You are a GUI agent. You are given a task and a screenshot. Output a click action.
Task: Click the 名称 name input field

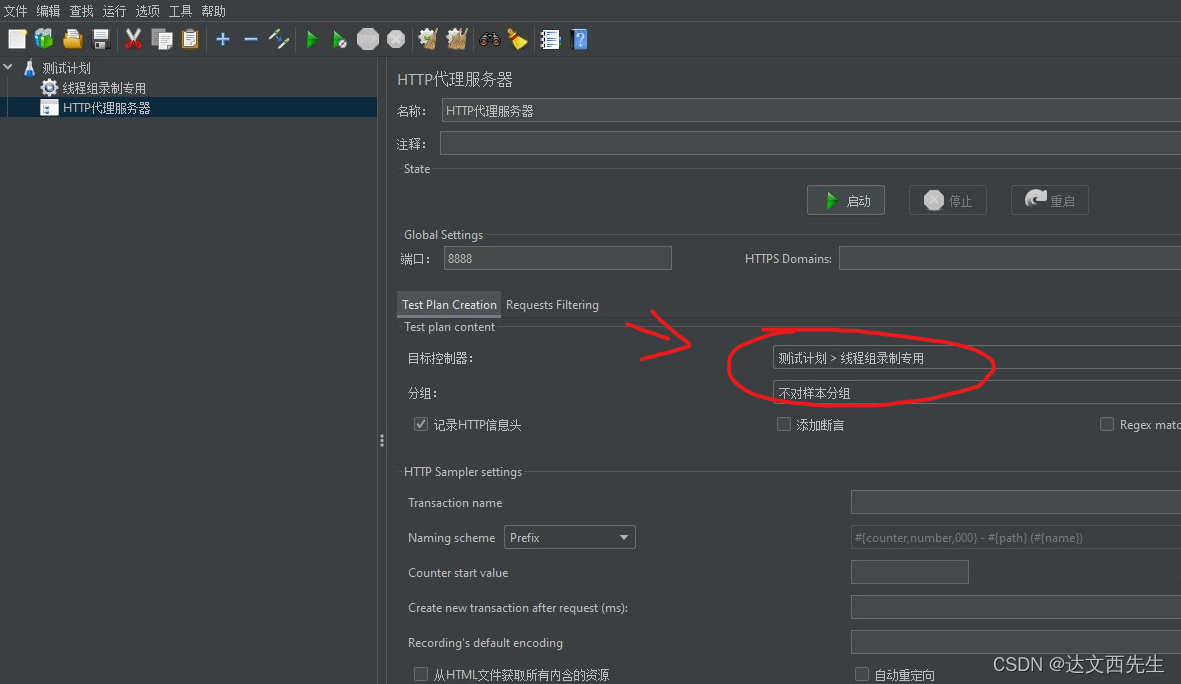point(811,111)
